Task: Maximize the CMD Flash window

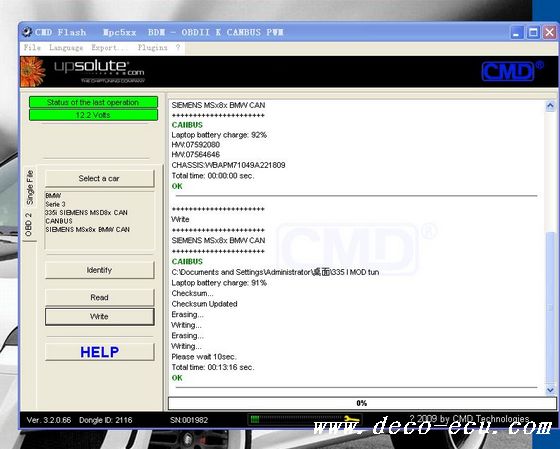Action: 533,33
